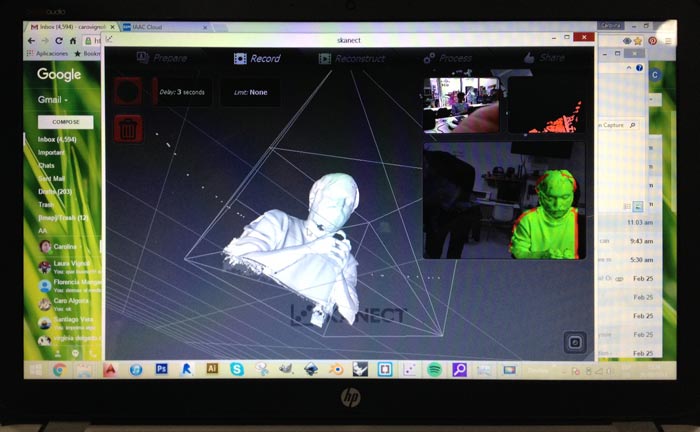The height and width of the screenshot is (432, 700).
Task: Open the Gmail dropdown under Google logo
Action: tap(52, 100)
